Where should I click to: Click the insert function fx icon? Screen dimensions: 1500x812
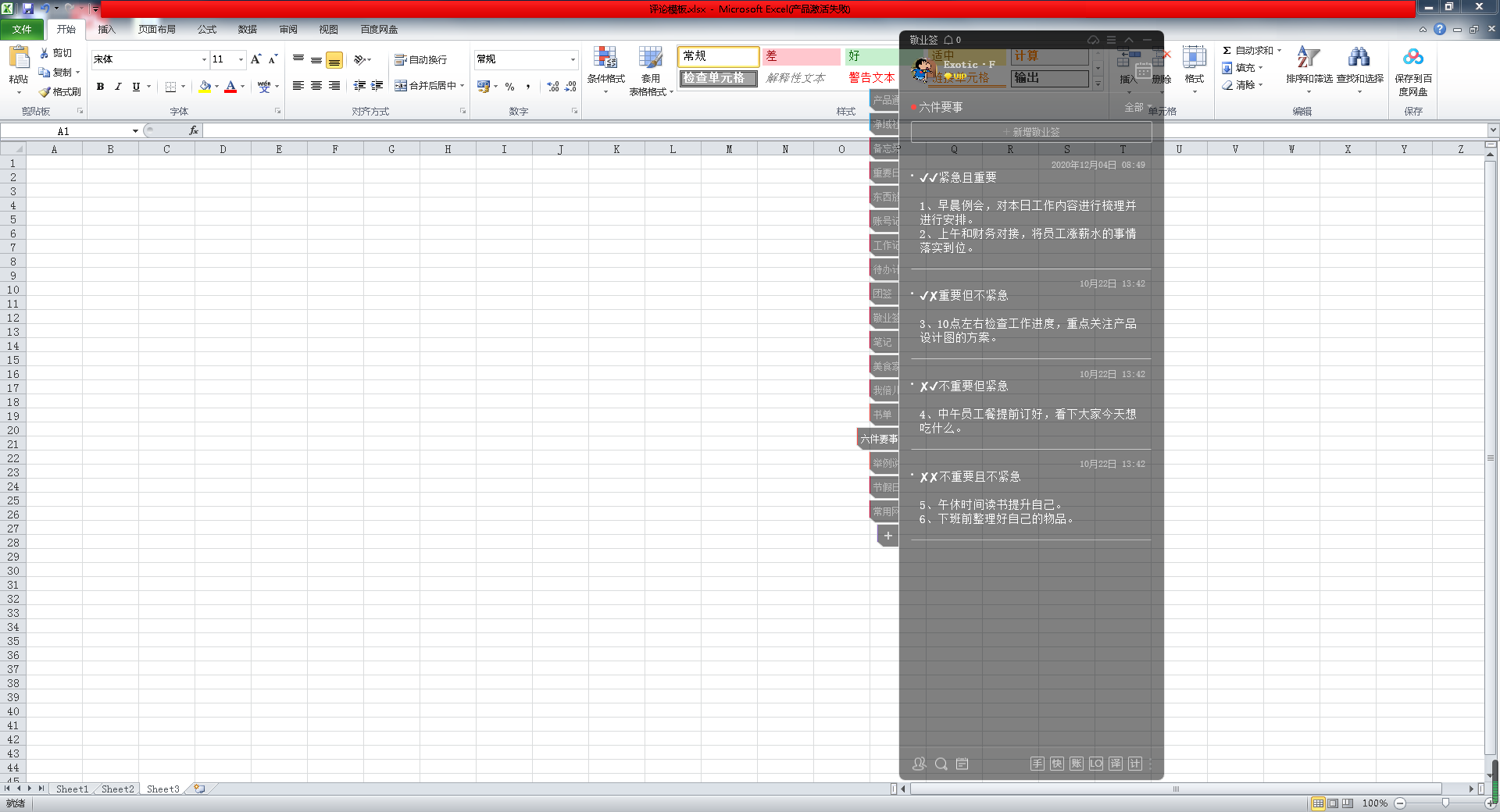(x=194, y=130)
